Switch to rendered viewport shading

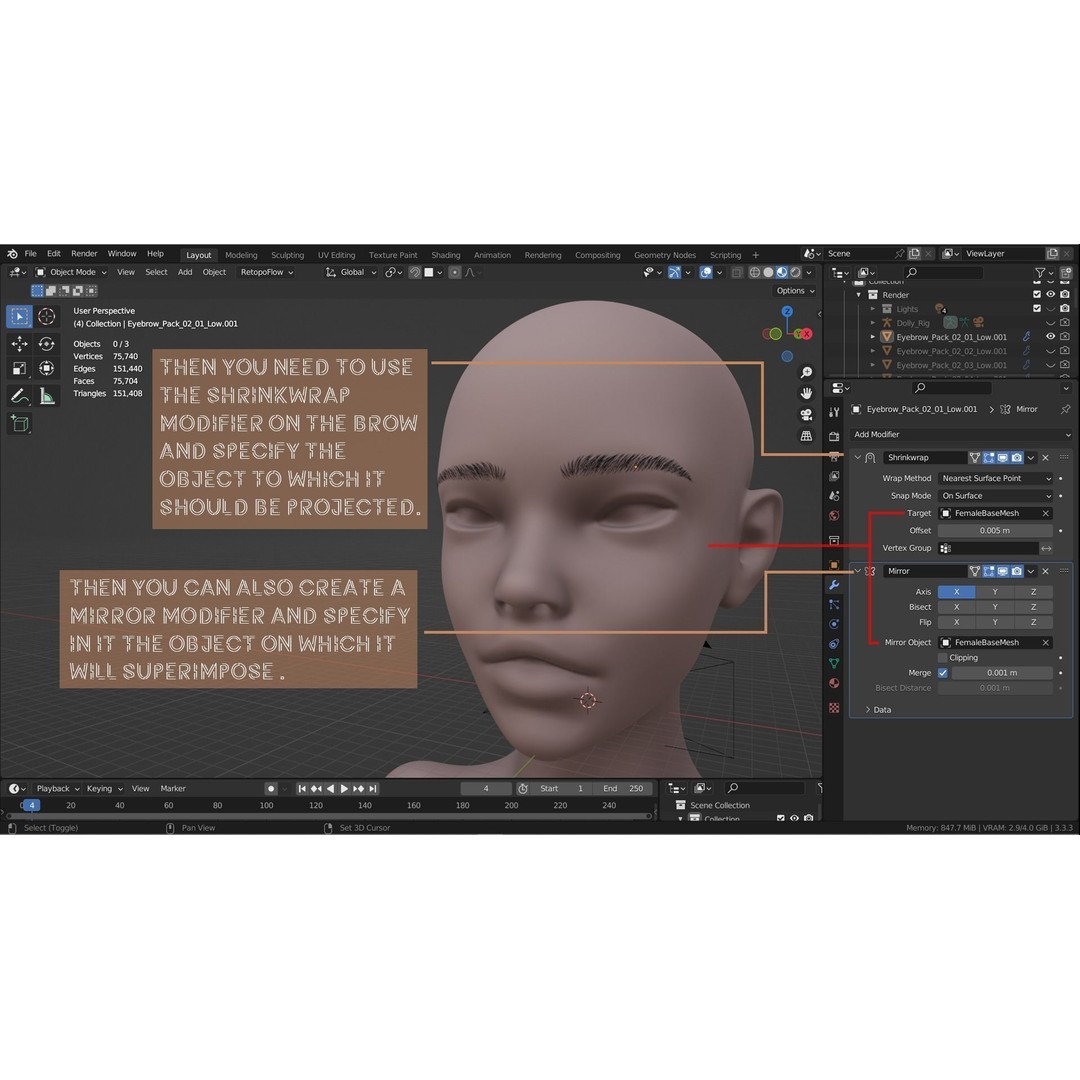coord(796,273)
